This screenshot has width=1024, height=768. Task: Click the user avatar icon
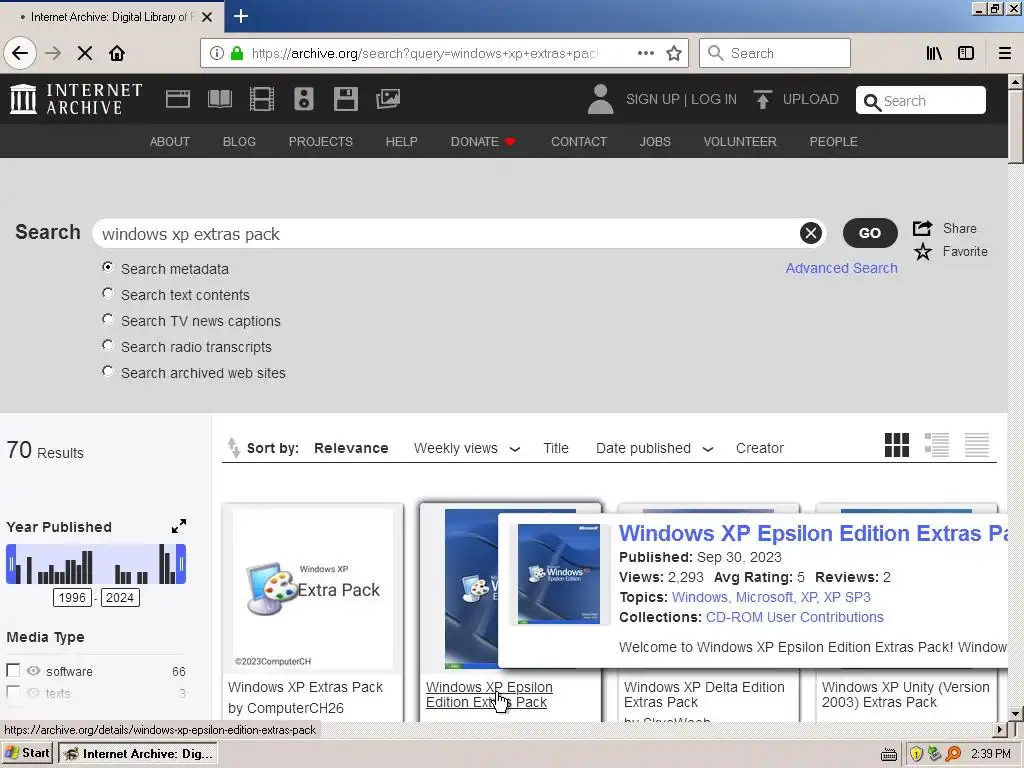click(600, 99)
